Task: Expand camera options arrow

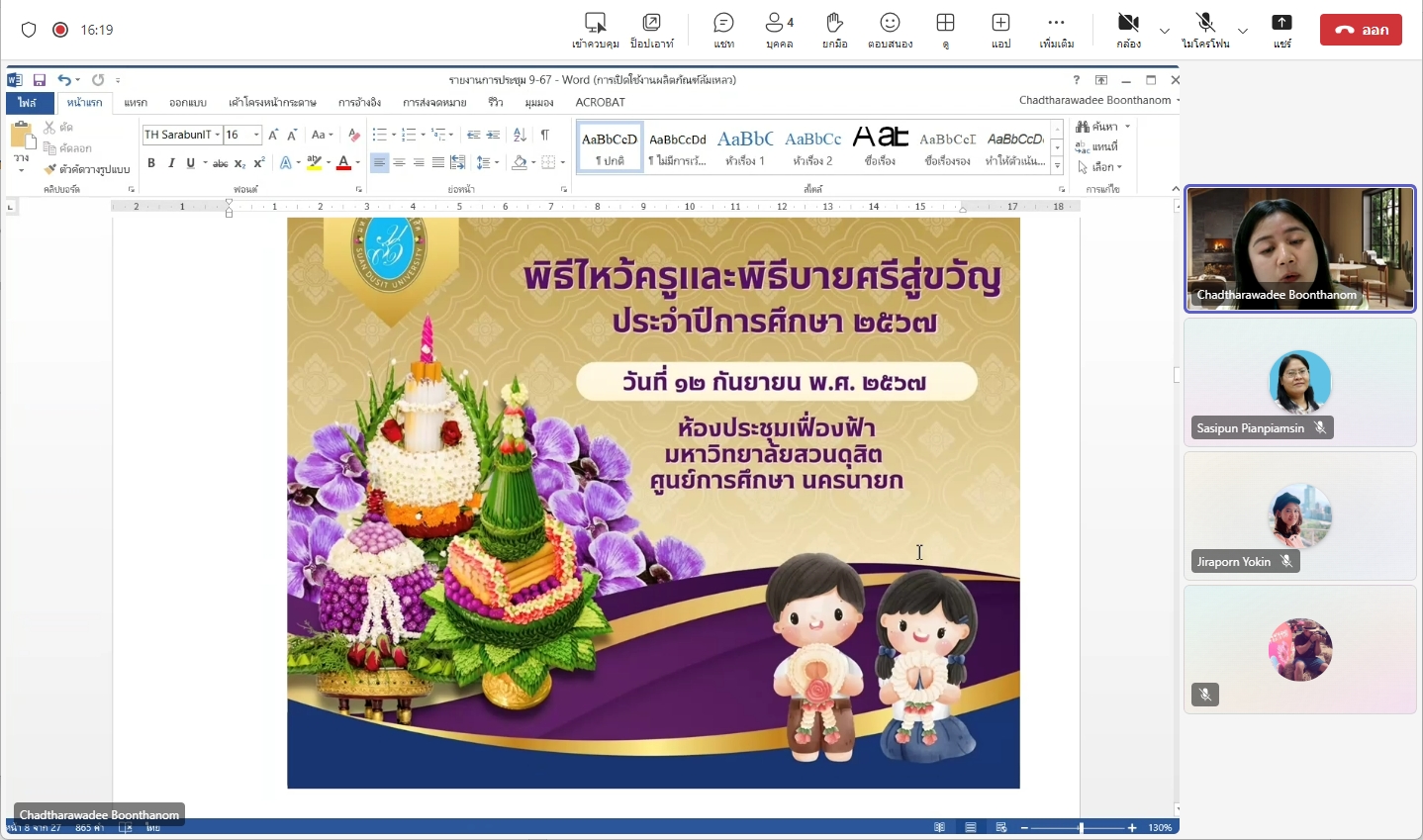Action: [x=1165, y=31]
